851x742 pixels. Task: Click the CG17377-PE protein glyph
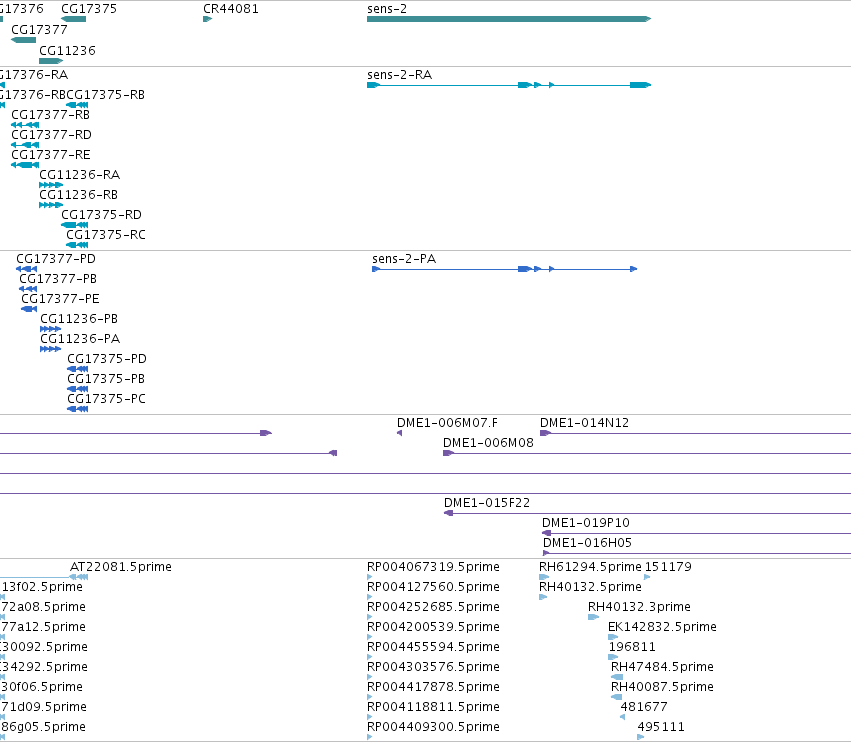29,309
